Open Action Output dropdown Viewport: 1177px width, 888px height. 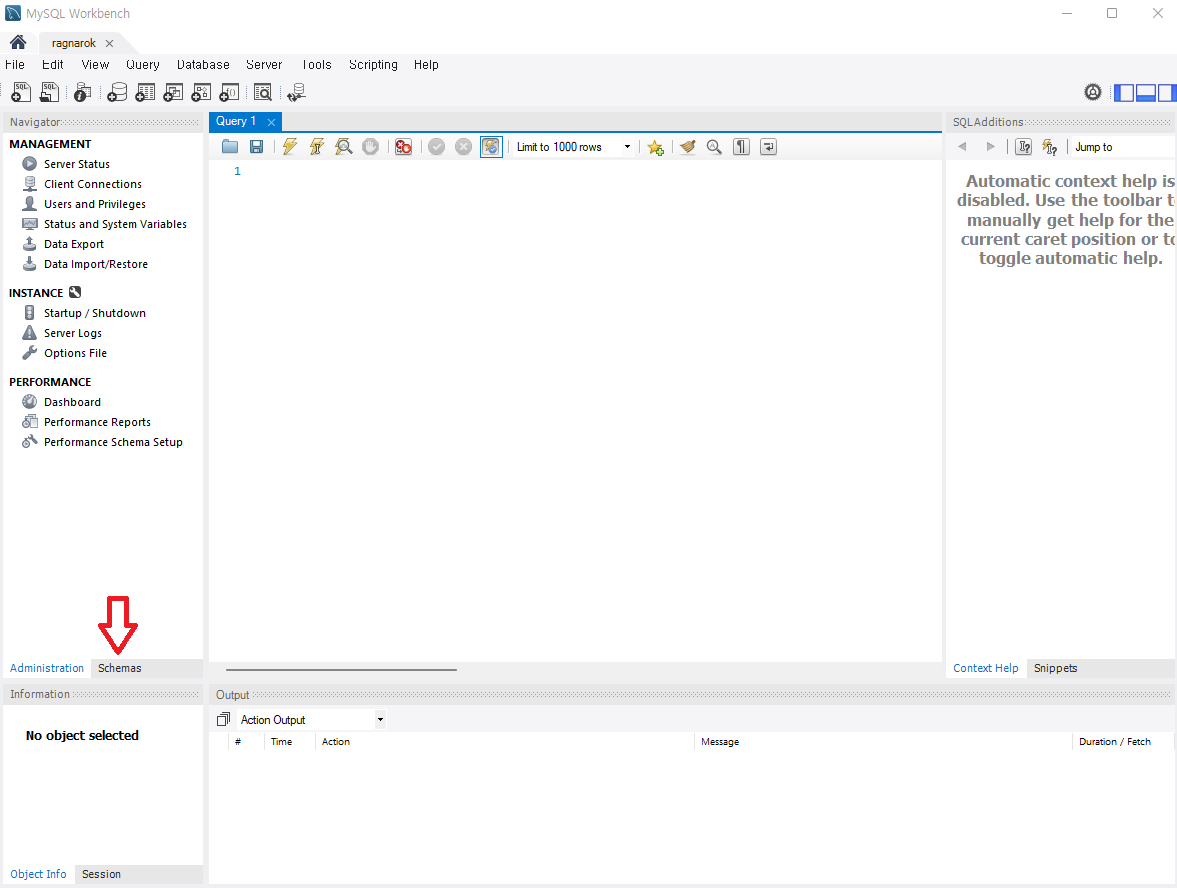tap(312, 720)
